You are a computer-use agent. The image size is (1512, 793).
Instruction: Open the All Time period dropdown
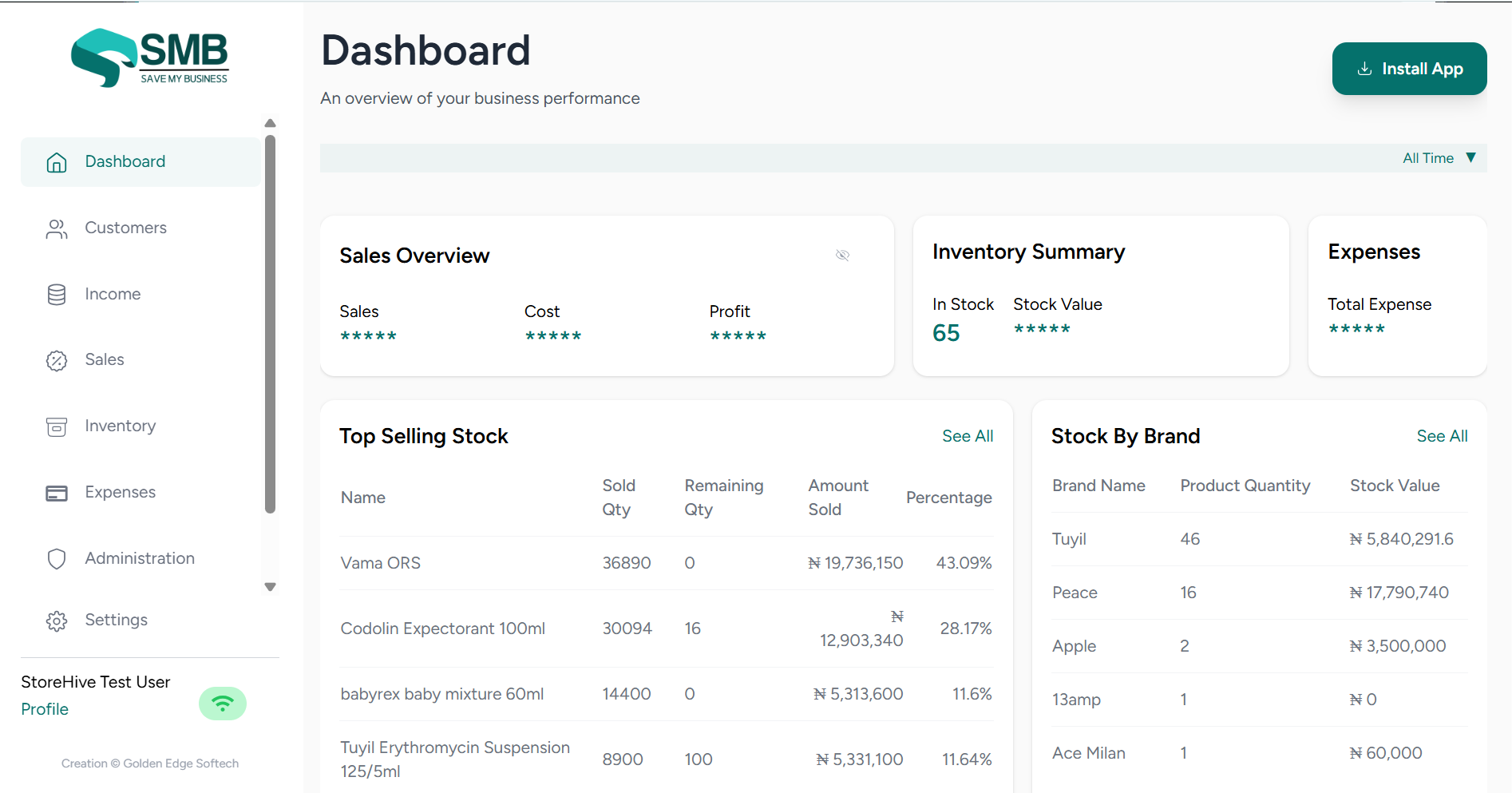[x=1439, y=158]
